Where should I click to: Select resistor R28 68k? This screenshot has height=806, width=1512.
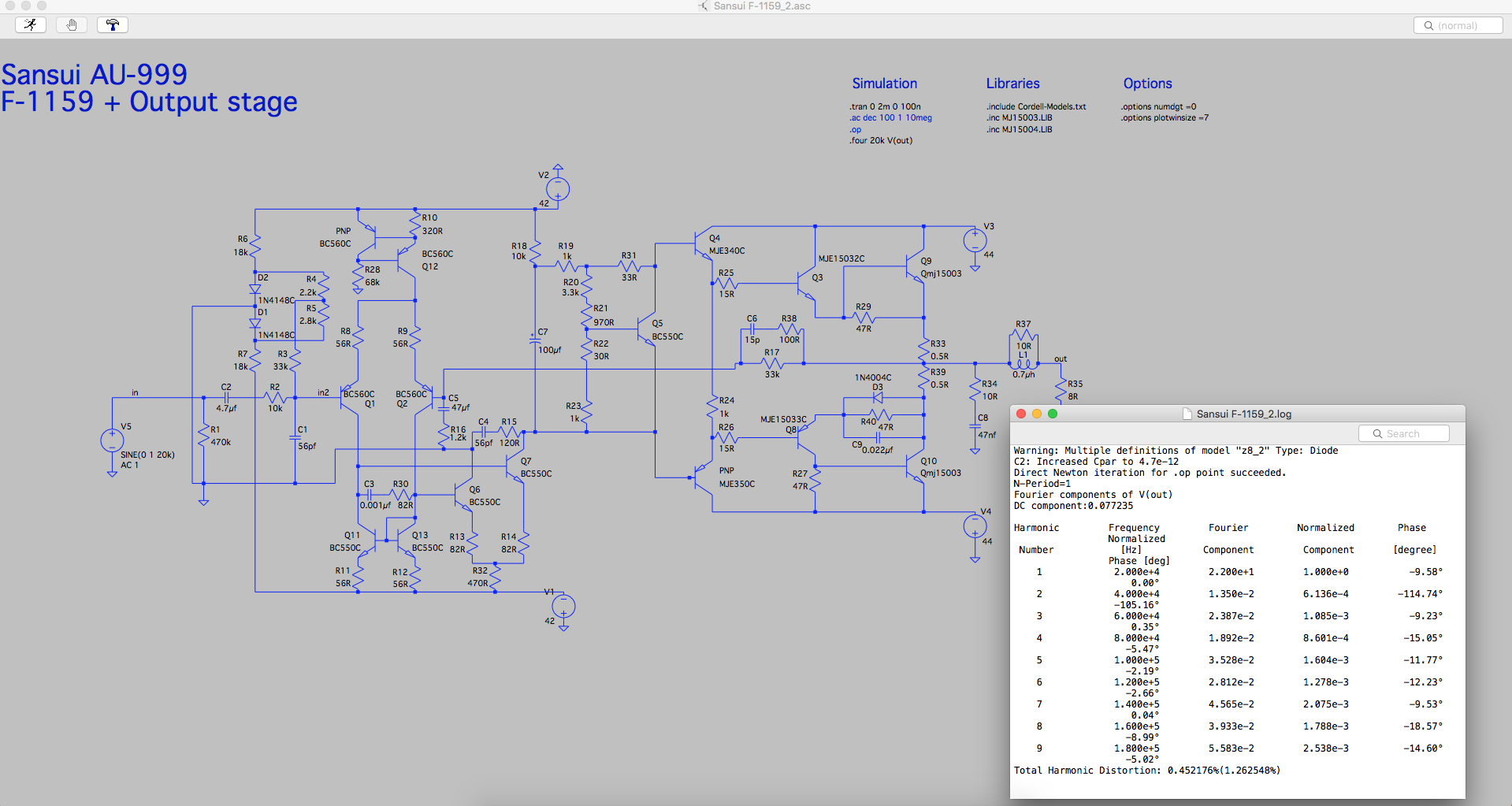358,277
